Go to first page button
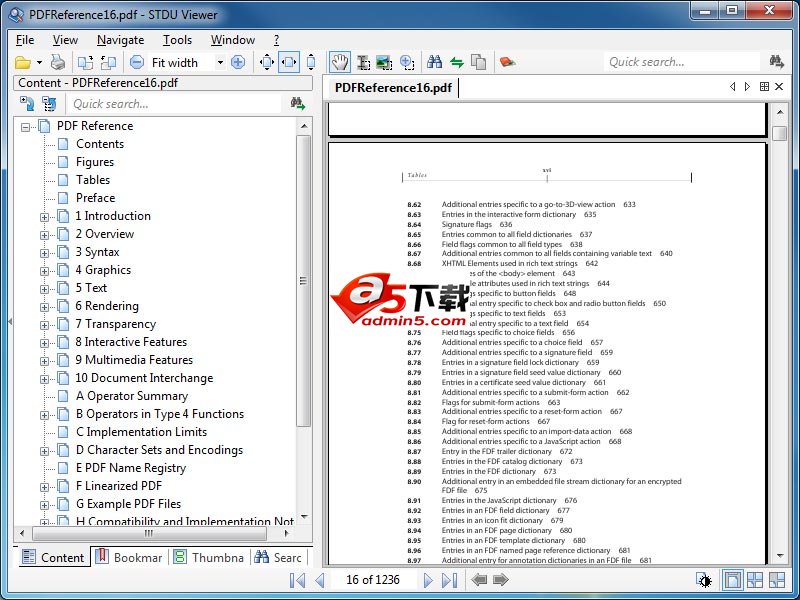 297,580
